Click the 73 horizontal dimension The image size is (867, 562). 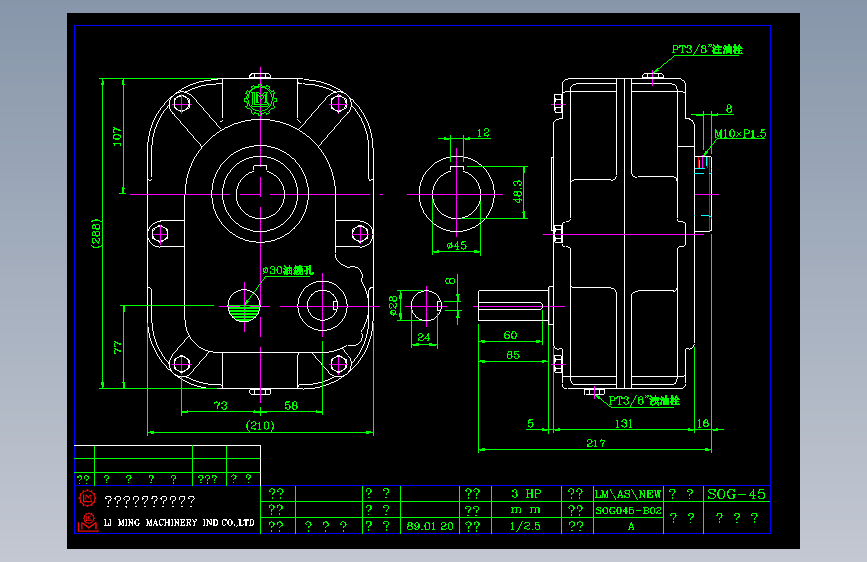[221, 405]
